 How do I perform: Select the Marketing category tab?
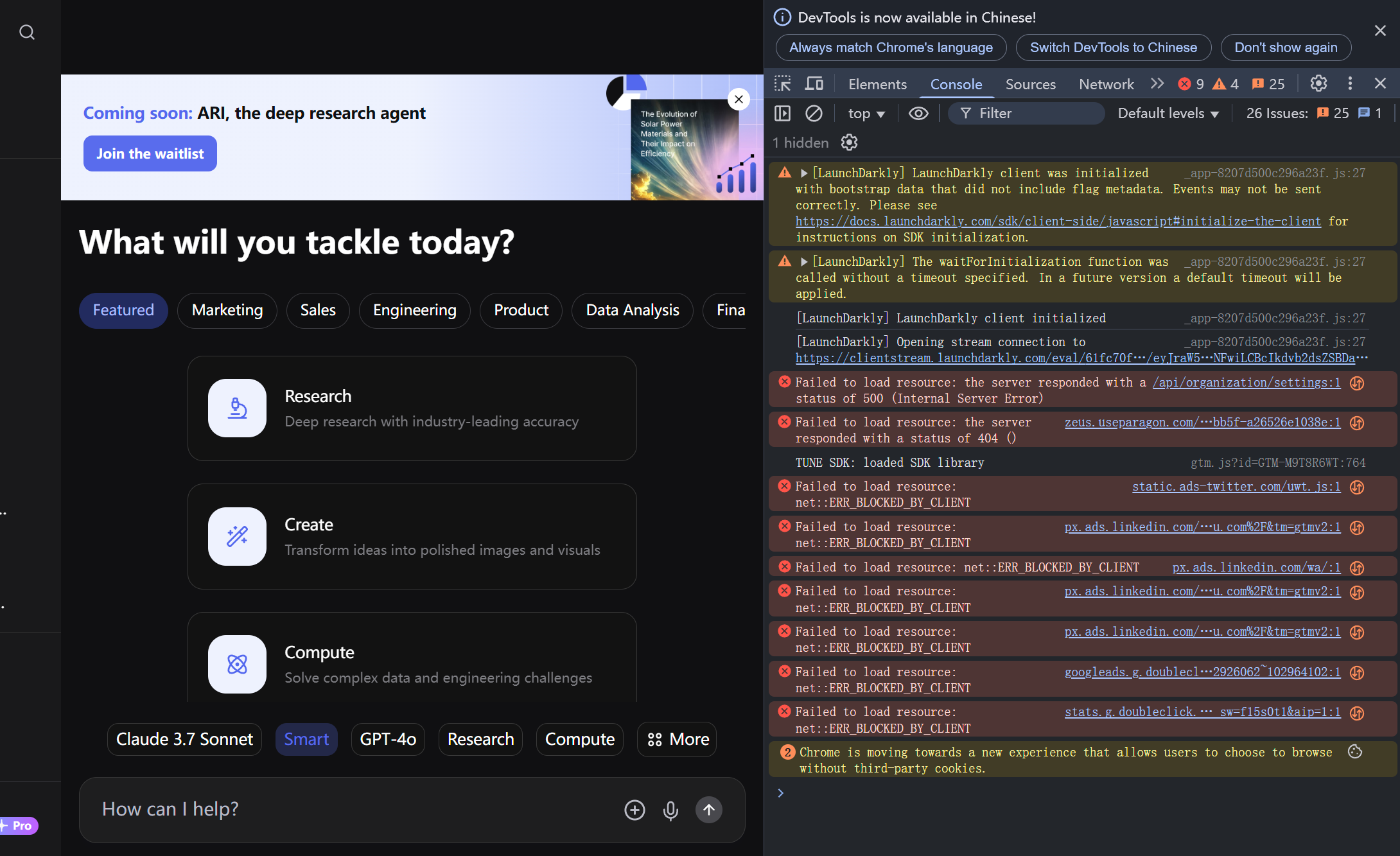coord(227,310)
